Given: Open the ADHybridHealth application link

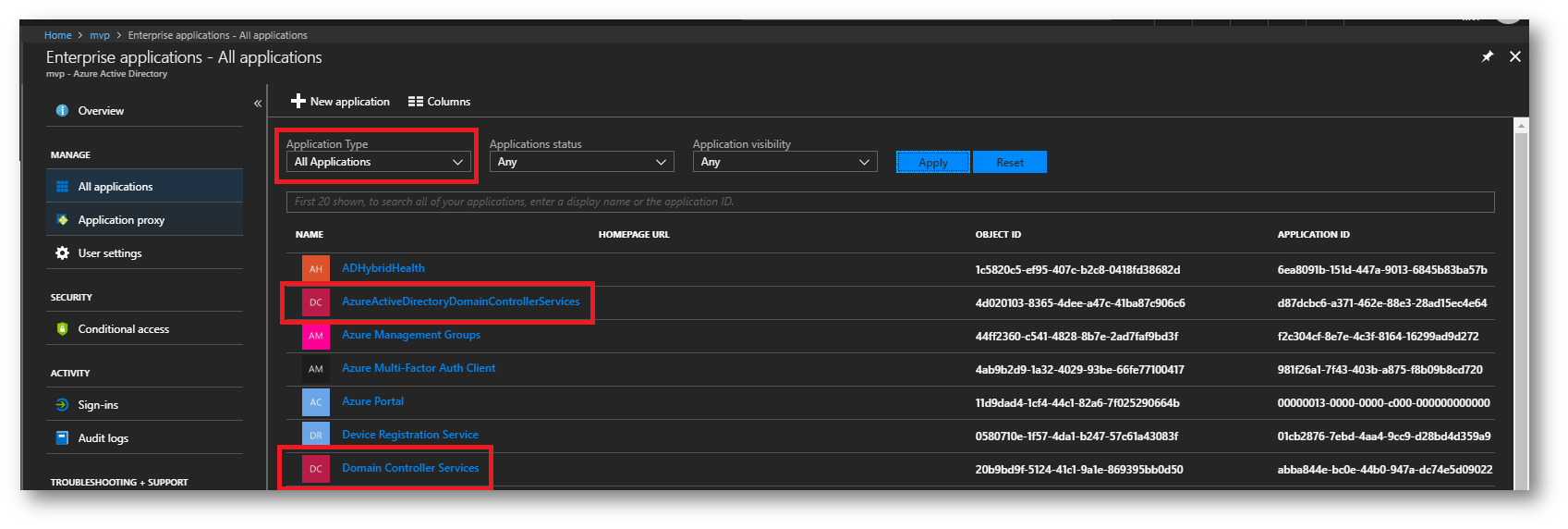Looking at the screenshot, I should [x=383, y=268].
